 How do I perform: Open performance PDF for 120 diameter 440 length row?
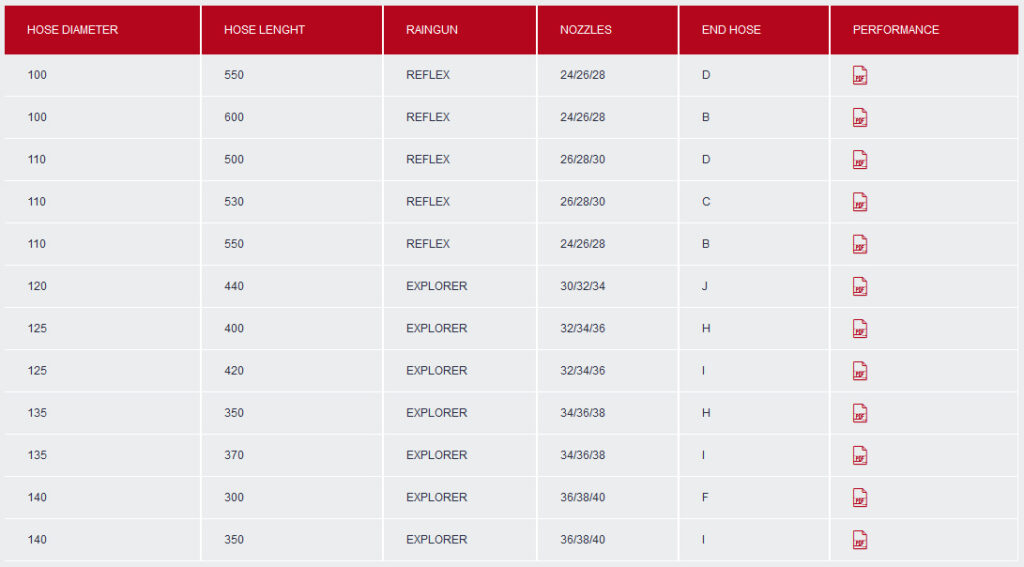click(x=859, y=286)
